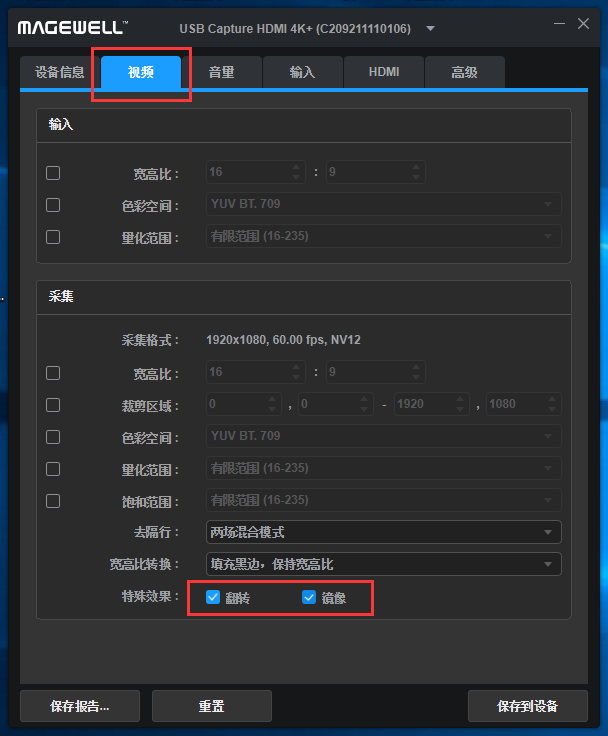Uncheck the 镜像 effect
608x736 pixels.
(x=308, y=597)
